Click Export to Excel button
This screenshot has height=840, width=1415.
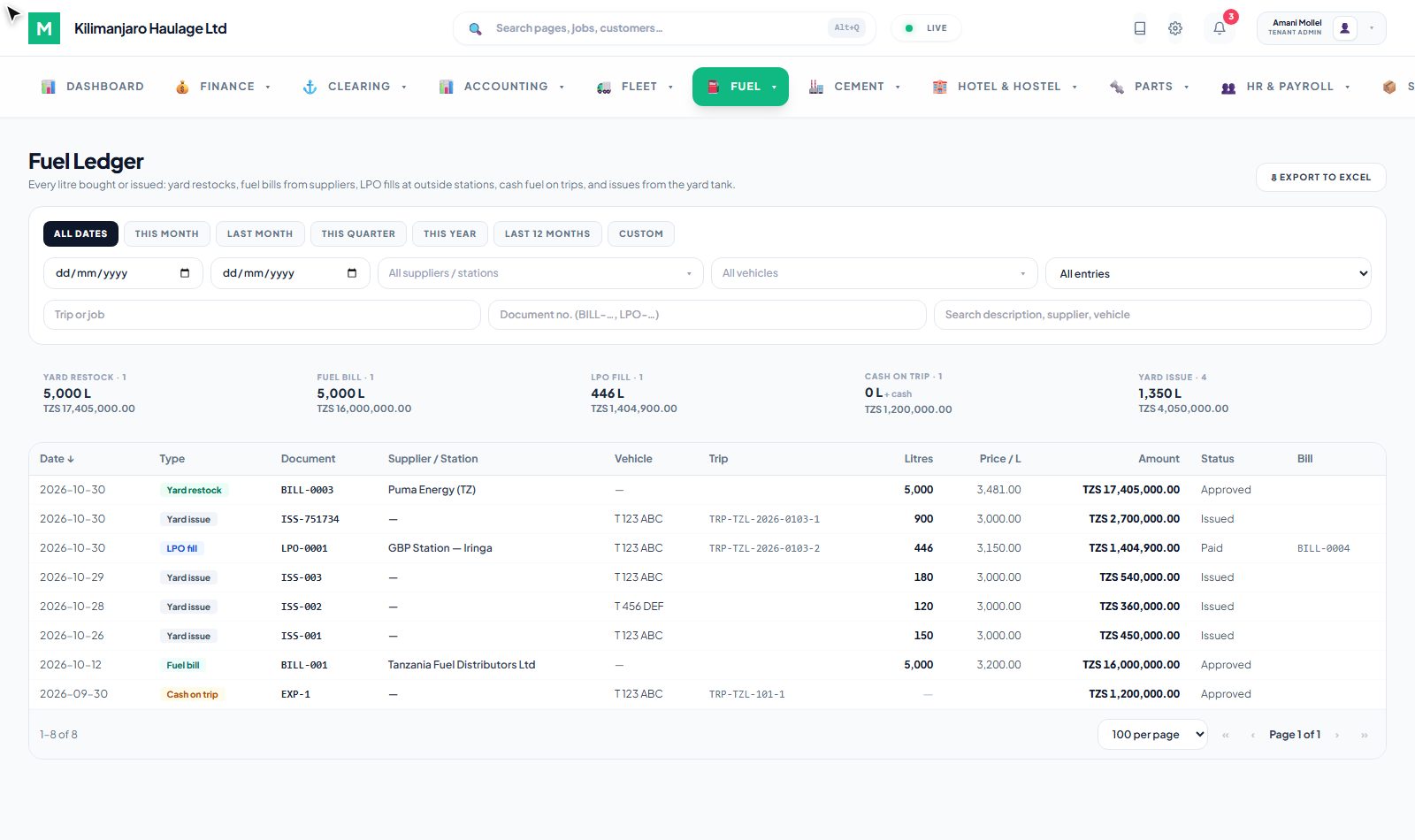(1320, 177)
